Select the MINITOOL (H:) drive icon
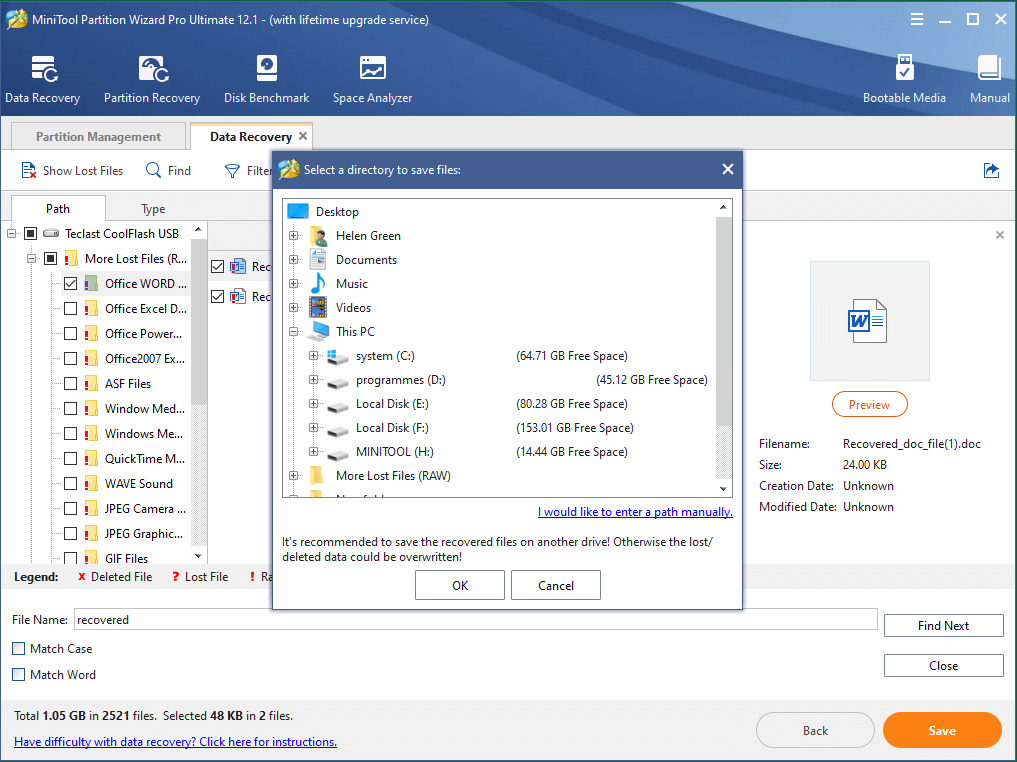This screenshot has width=1017, height=762. pyautogui.click(x=337, y=454)
